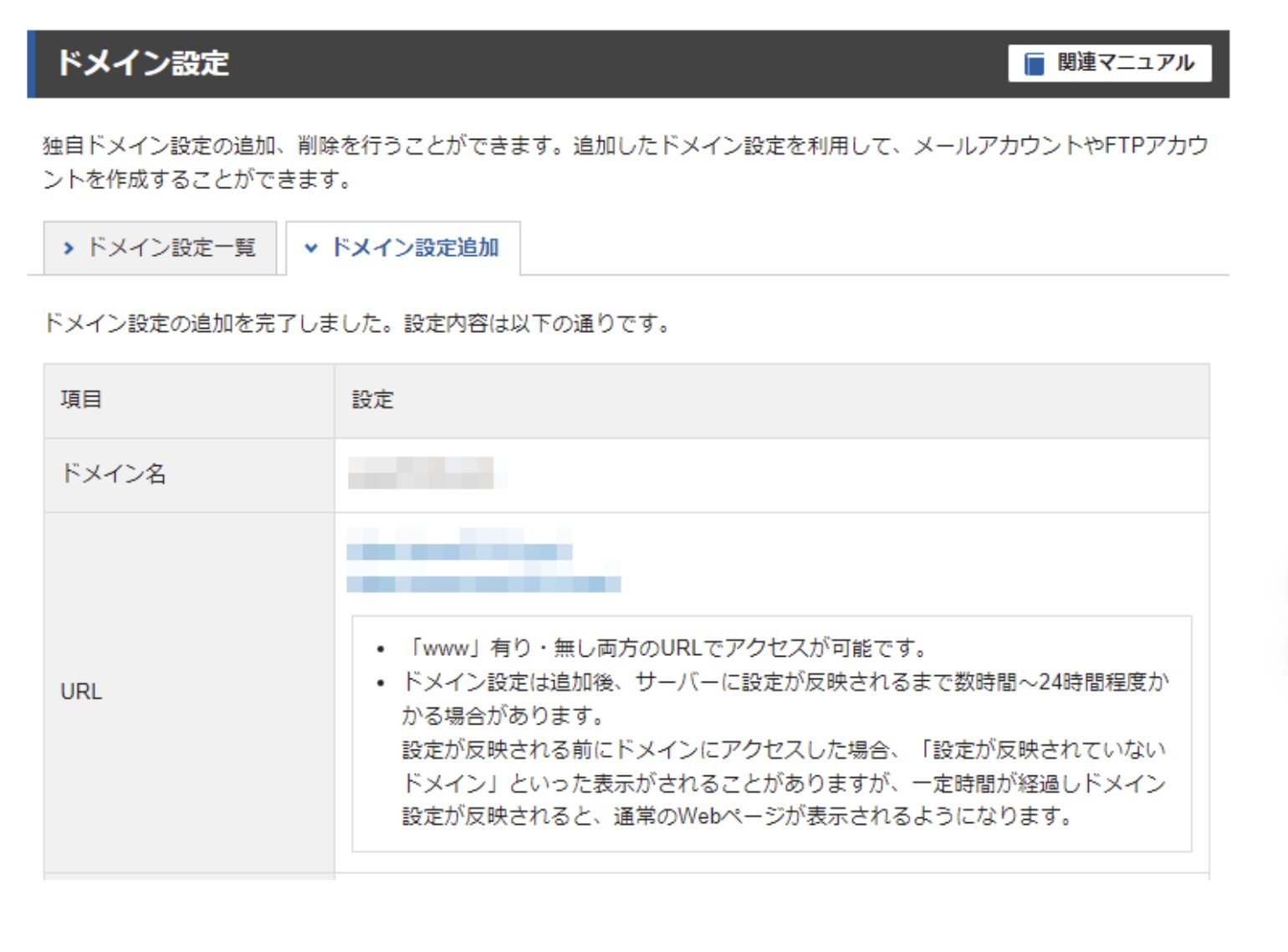Click the bullet note mentioning 数時間～24時間程度
This screenshot has height=952, width=1288.
pyautogui.click(x=785, y=683)
